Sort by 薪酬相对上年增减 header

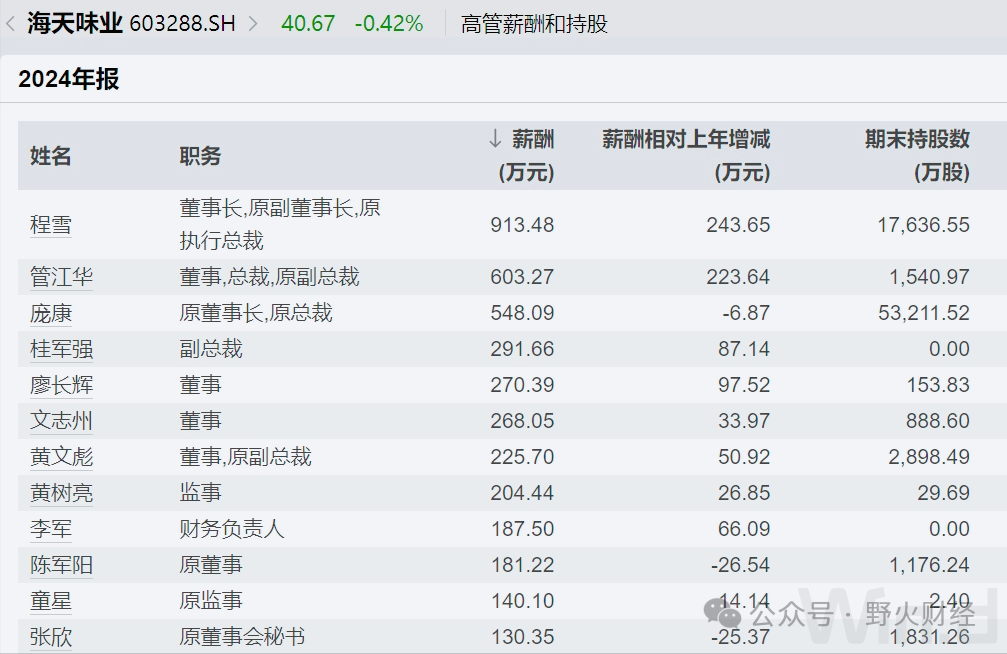686,155
